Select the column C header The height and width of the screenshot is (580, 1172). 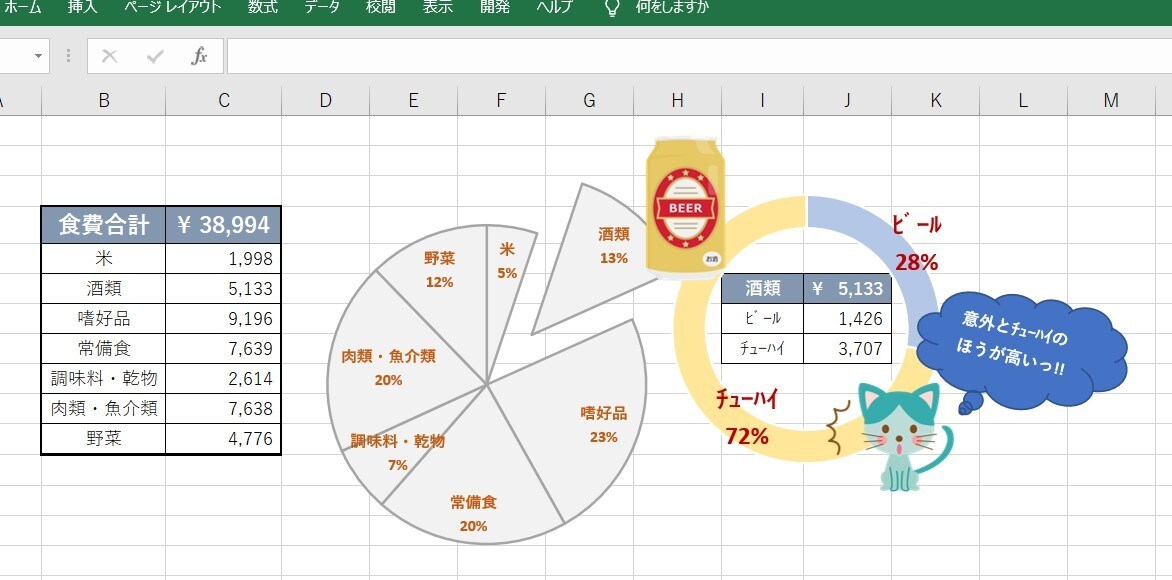pos(223,101)
